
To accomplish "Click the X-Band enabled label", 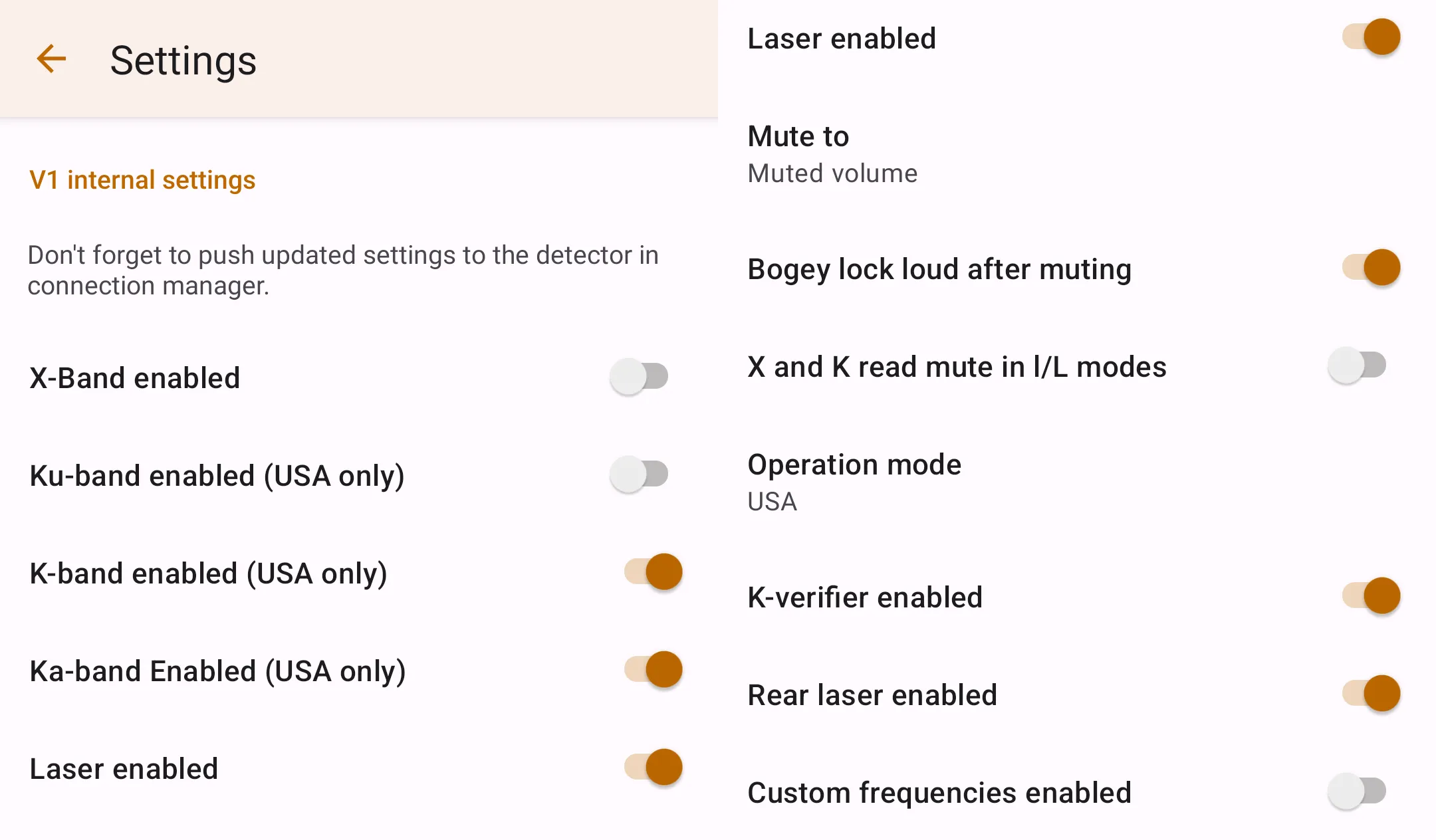I will [x=135, y=378].
